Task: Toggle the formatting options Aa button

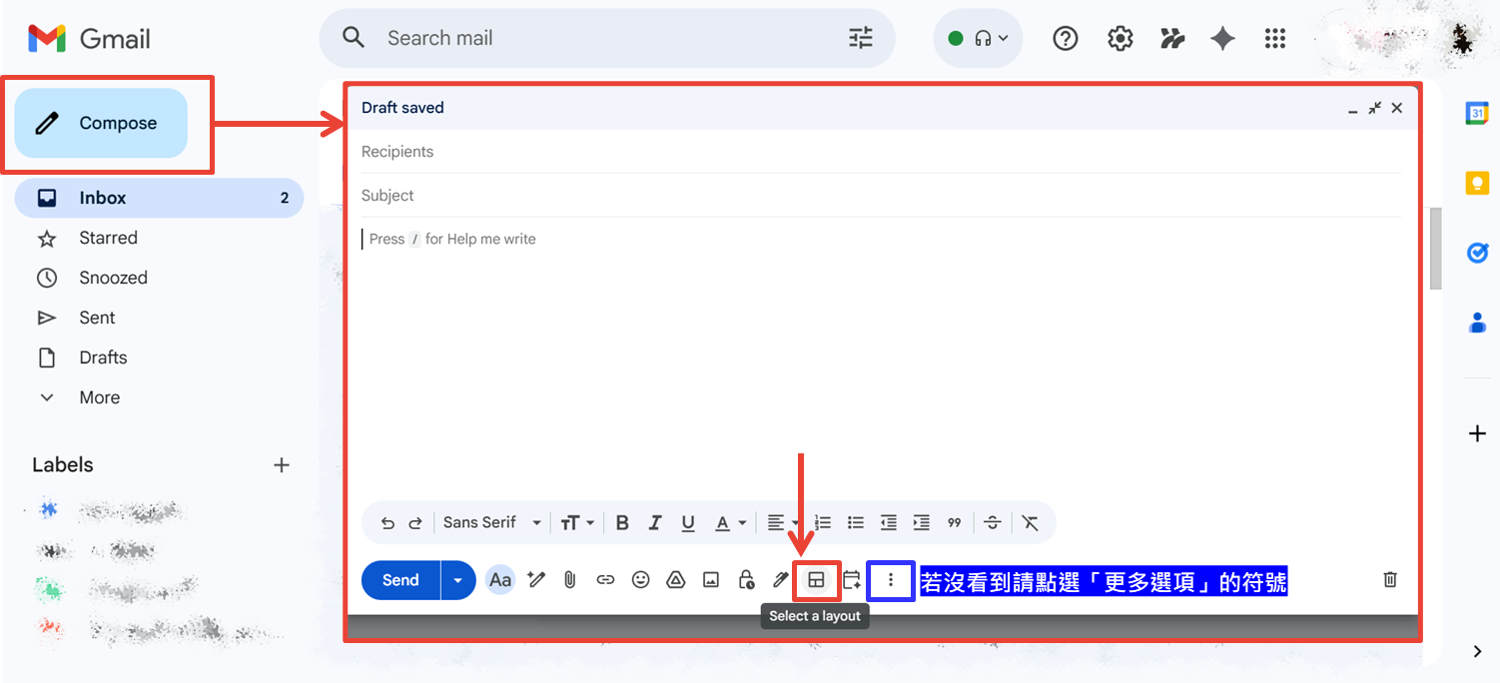Action: click(500, 580)
